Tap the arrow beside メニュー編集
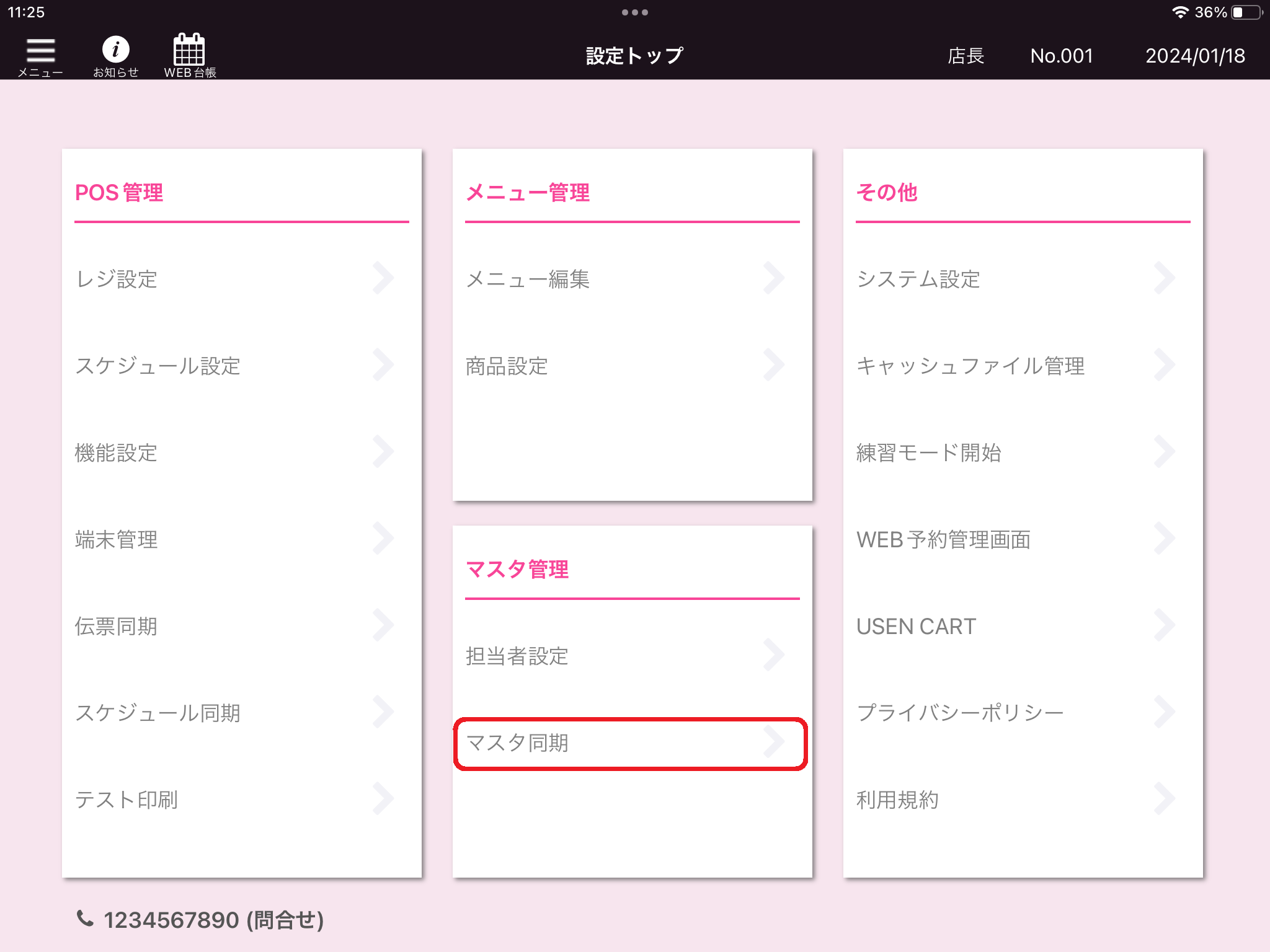The width and height of the screenshot is (1270, 952). (774, 278)
